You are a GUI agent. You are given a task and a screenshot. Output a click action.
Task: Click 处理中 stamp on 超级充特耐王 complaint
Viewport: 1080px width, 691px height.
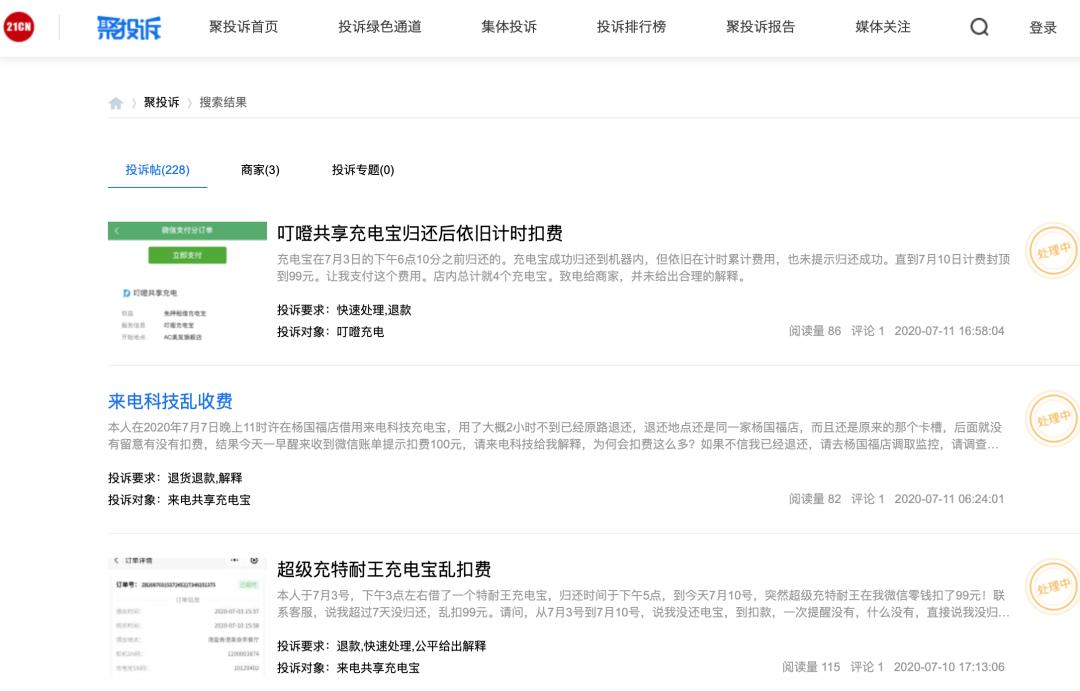(1052, 587)
